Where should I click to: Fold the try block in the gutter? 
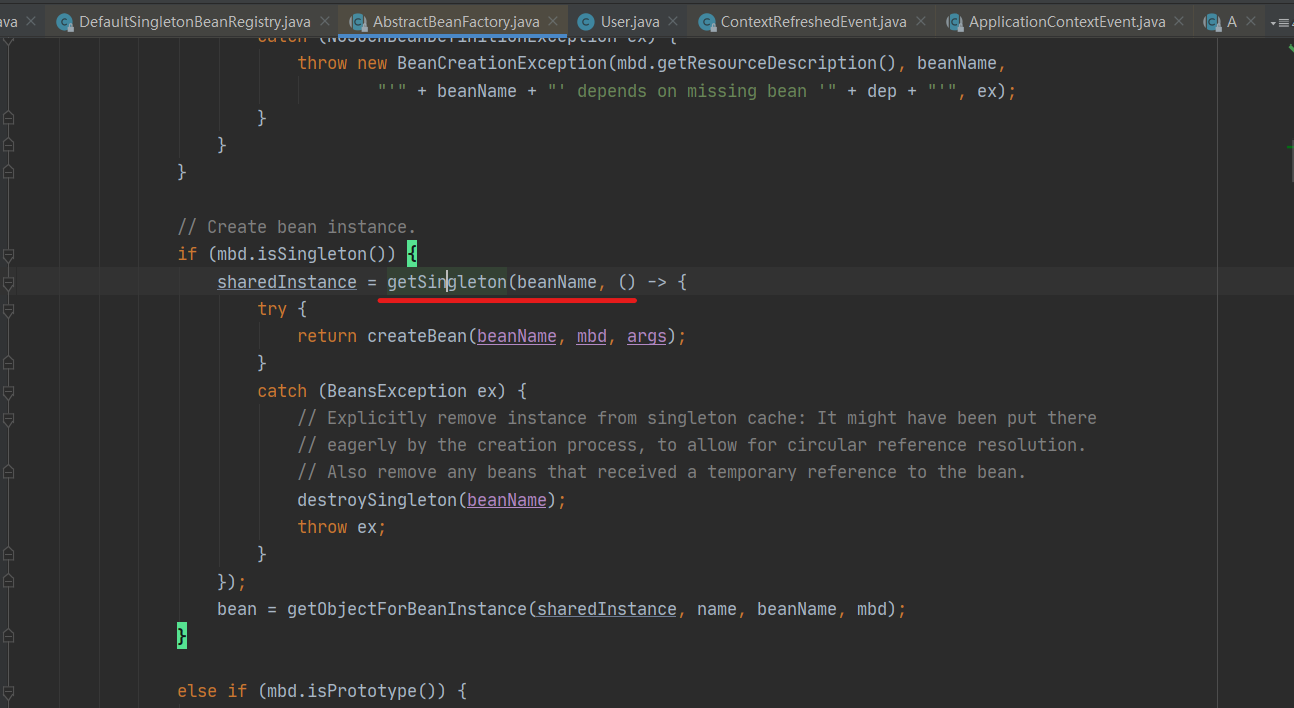[9, 310]
